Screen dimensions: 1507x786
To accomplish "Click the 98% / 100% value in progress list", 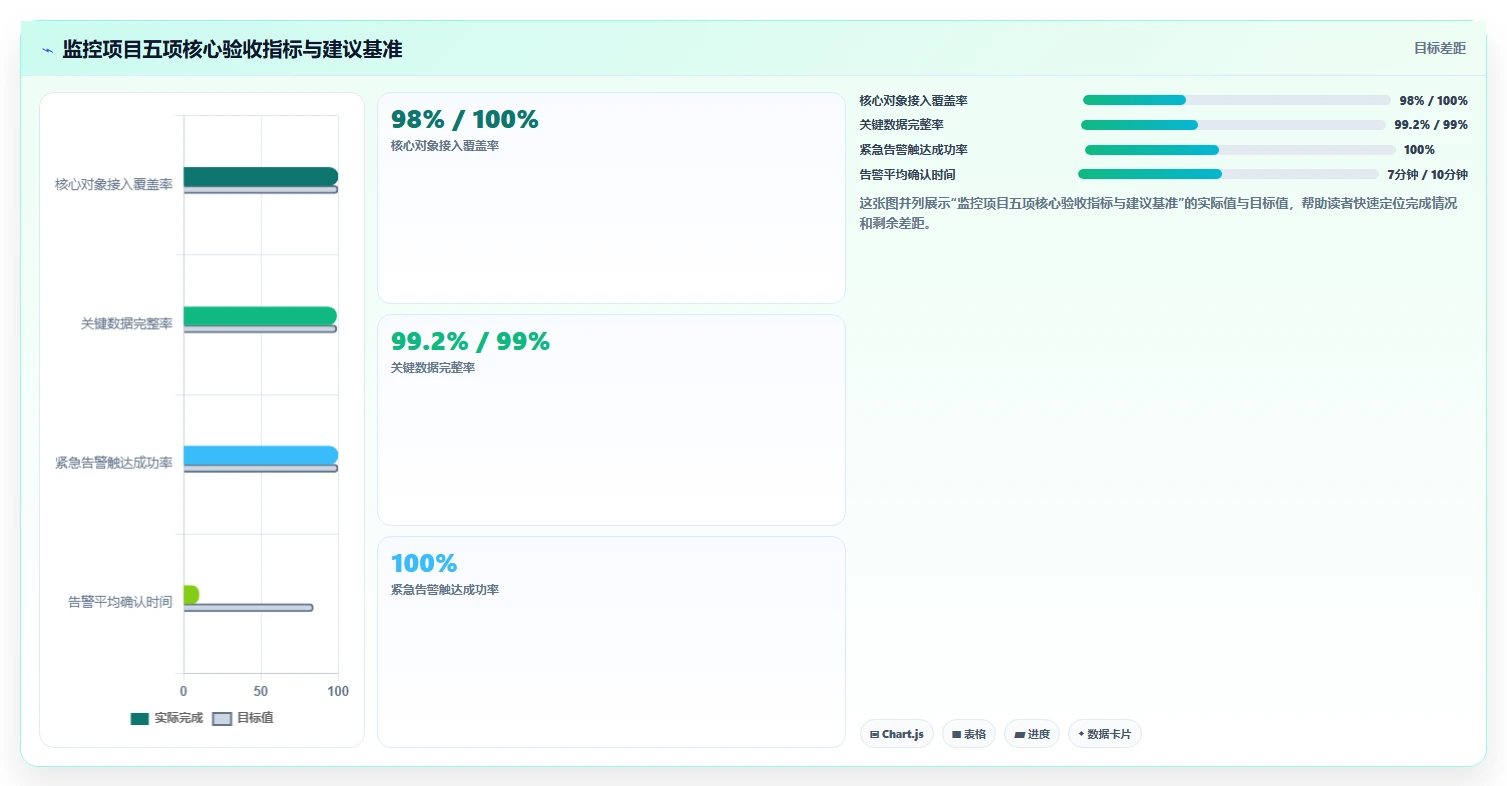I will click(x=1433, y=101).
